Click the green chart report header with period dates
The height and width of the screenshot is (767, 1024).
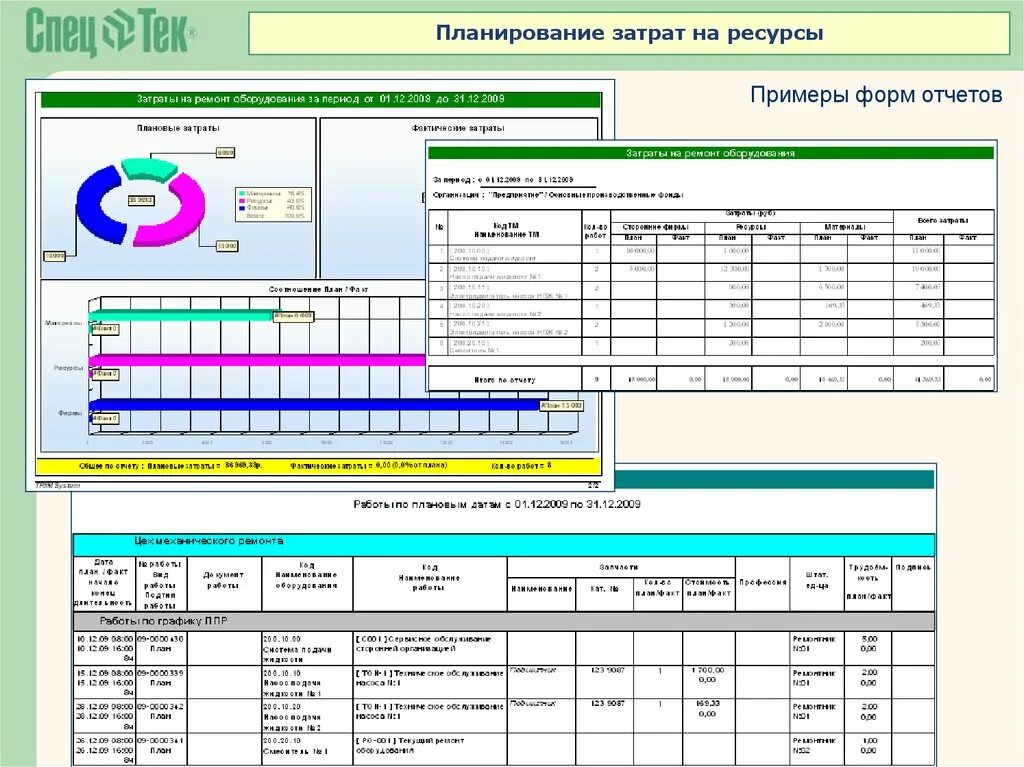pyautogui.click(x=321, y=99)
